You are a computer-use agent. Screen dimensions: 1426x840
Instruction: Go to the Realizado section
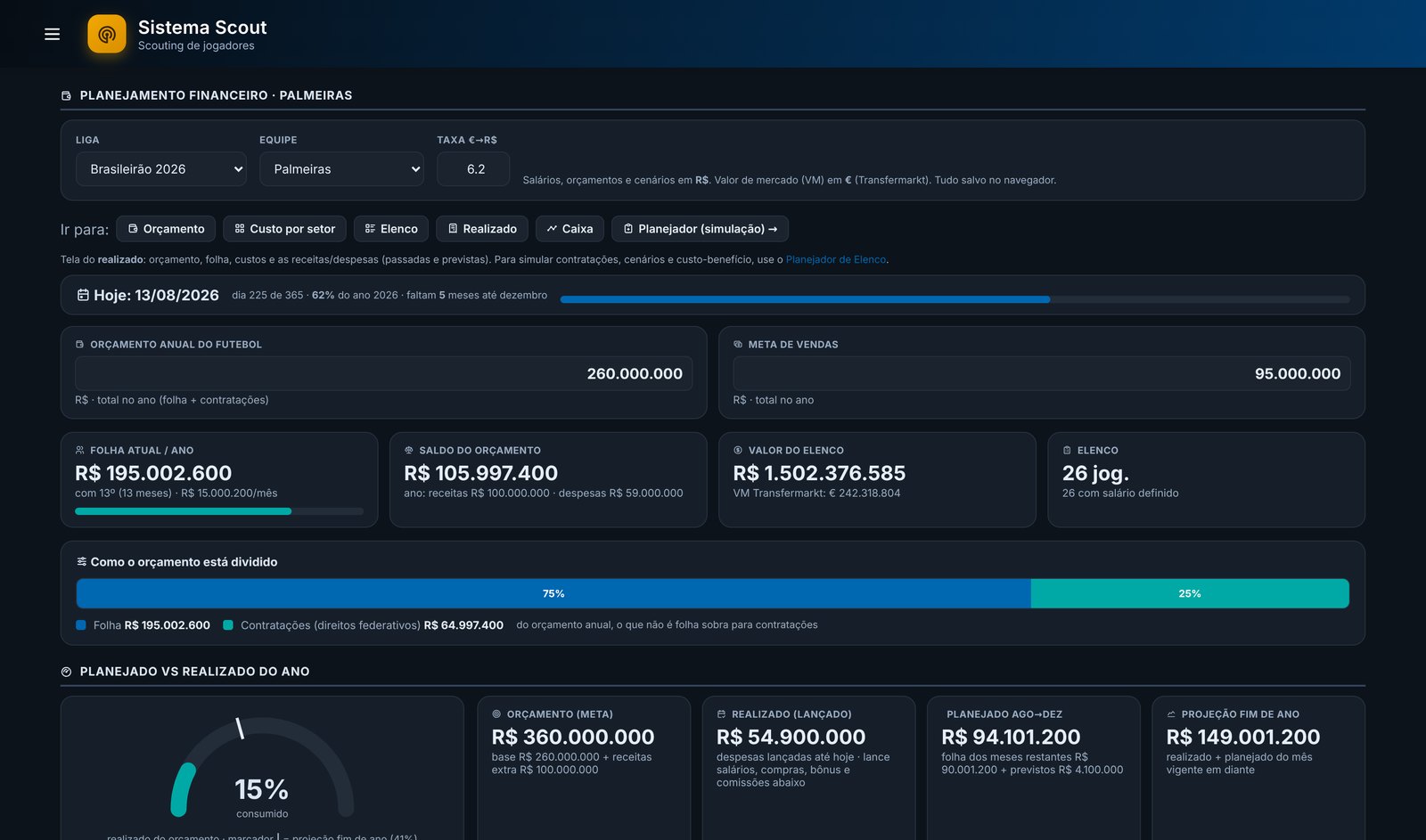[x=482, y=229]
